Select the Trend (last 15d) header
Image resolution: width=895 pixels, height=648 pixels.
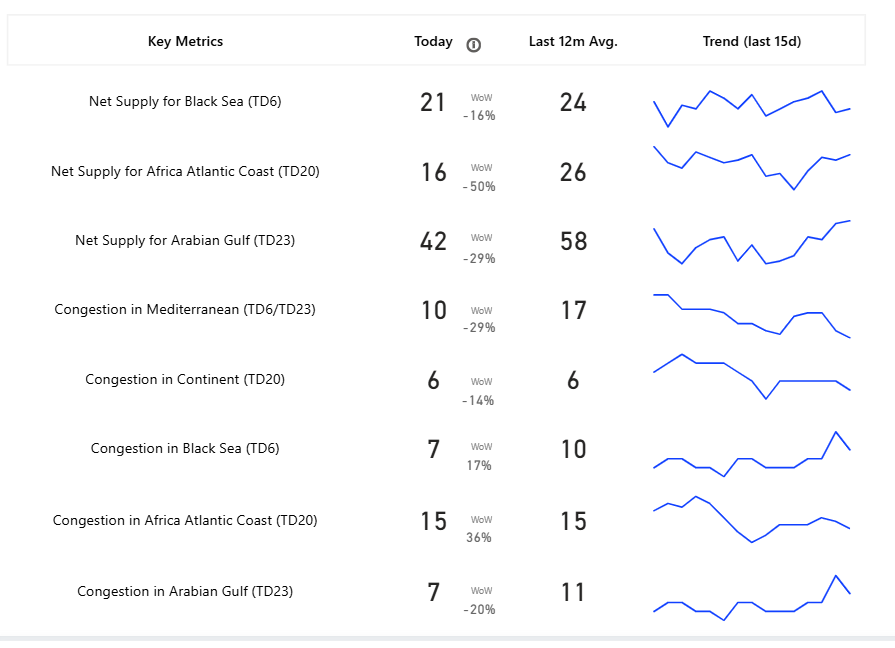click(x=752, y=42)
